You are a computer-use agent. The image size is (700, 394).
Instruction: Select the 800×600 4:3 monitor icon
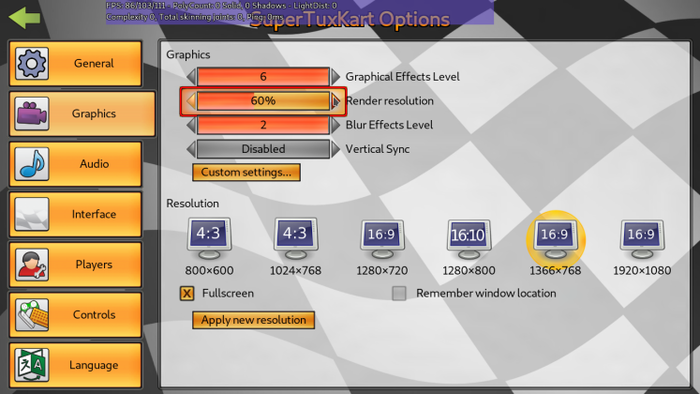tap(209, 239)
